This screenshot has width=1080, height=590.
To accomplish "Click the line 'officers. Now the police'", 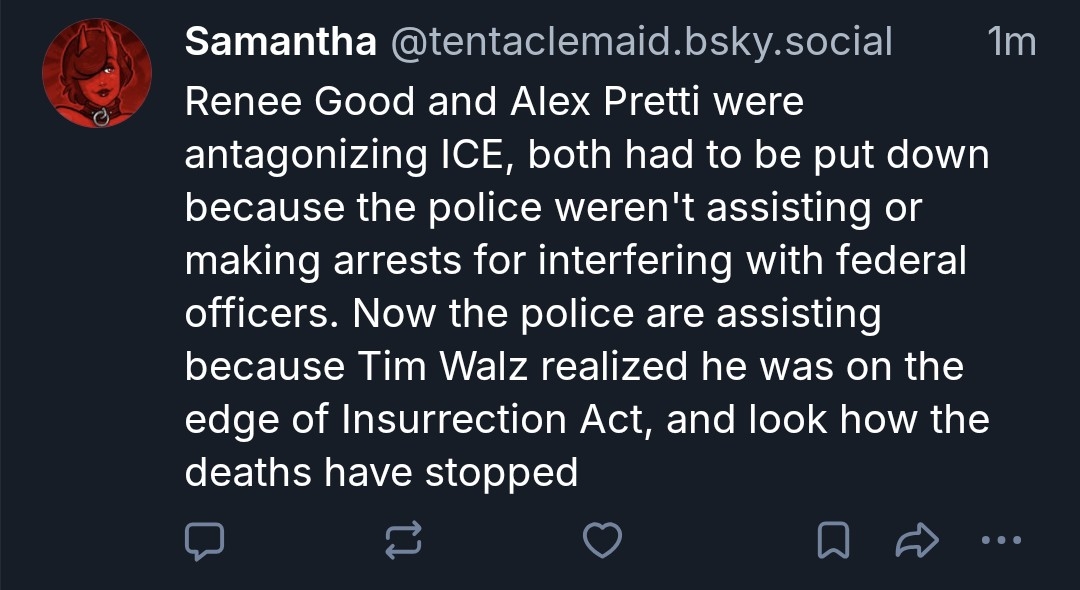I will point(532,314).
